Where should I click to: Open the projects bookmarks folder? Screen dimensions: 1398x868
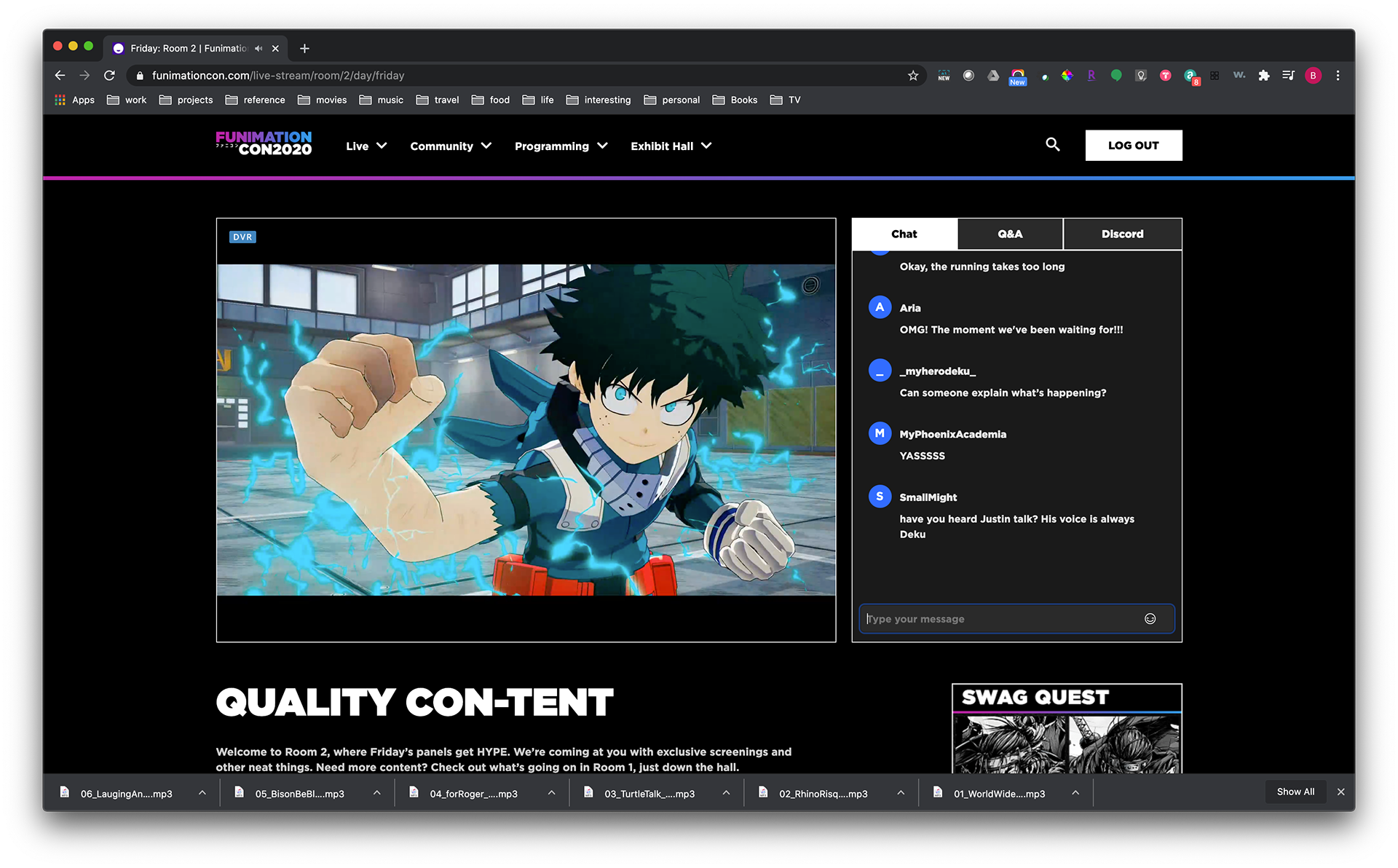click(186, 100)
